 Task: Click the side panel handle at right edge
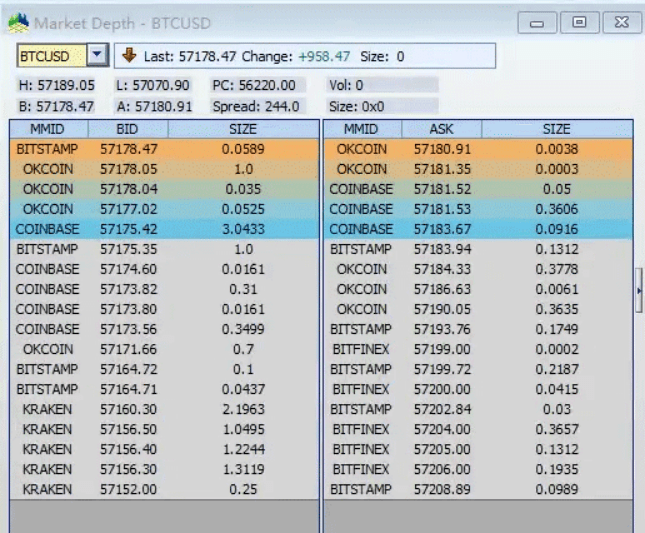[x=639, y=290]
